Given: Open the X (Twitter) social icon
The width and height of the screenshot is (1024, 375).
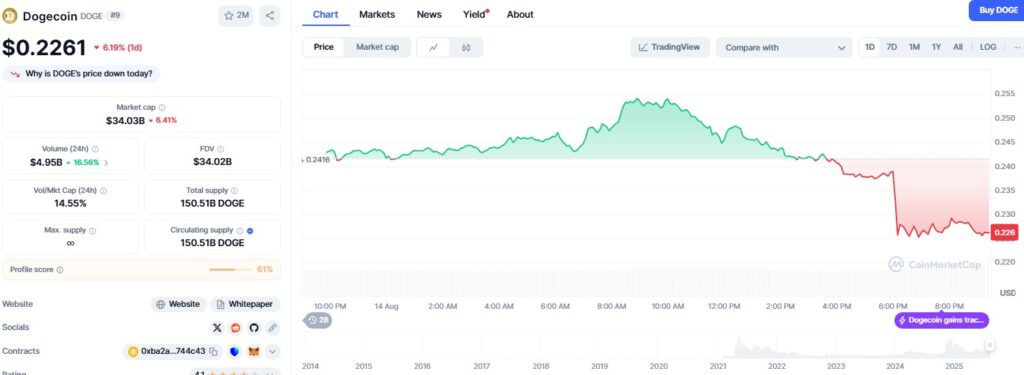Looking at the screenshot, I should [217, 327].
